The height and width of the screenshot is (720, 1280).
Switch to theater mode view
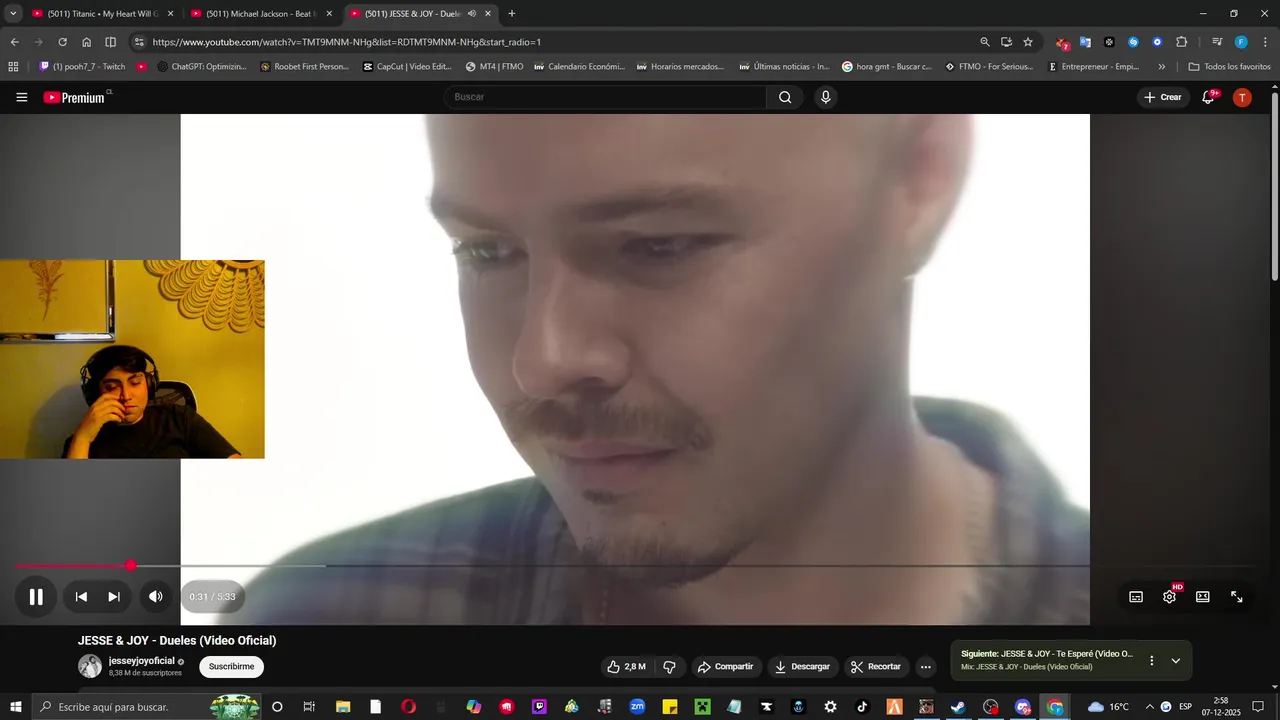(1203, 597)
